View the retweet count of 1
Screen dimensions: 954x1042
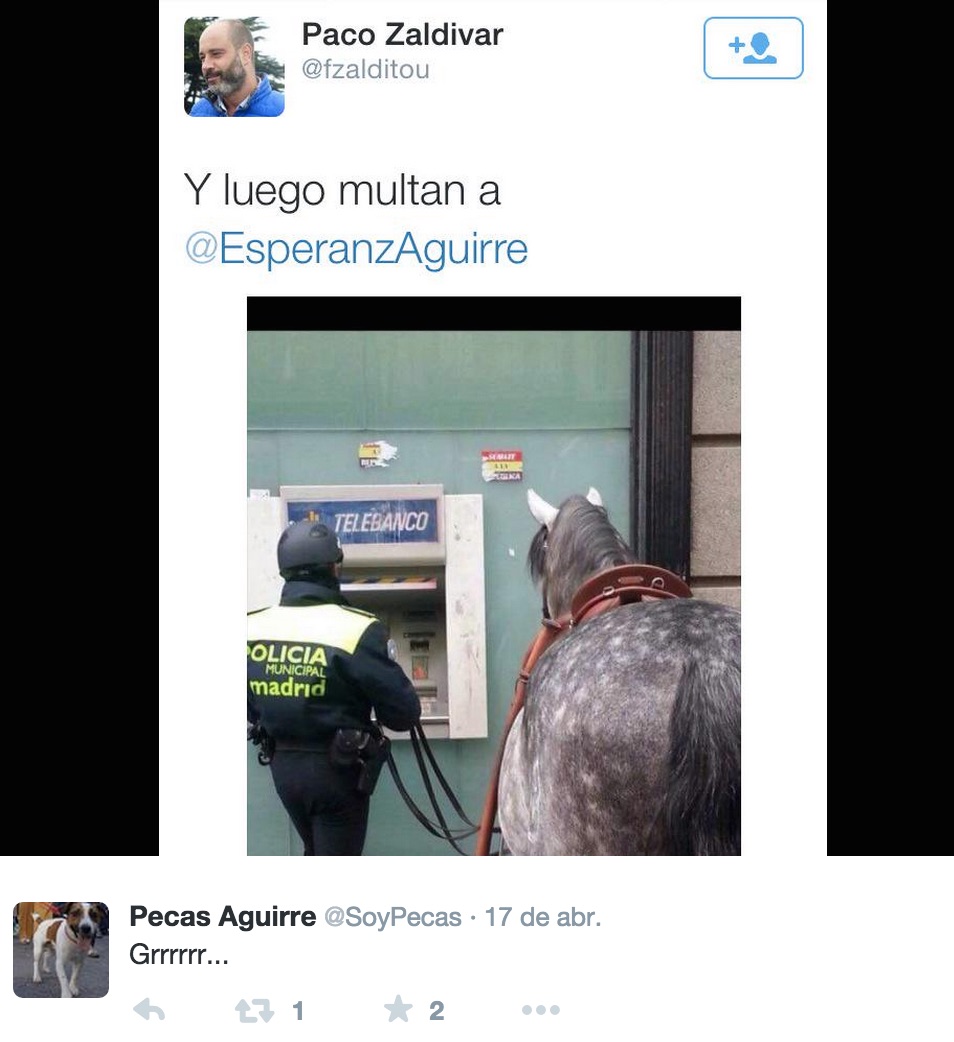(x=298, y=1011)
